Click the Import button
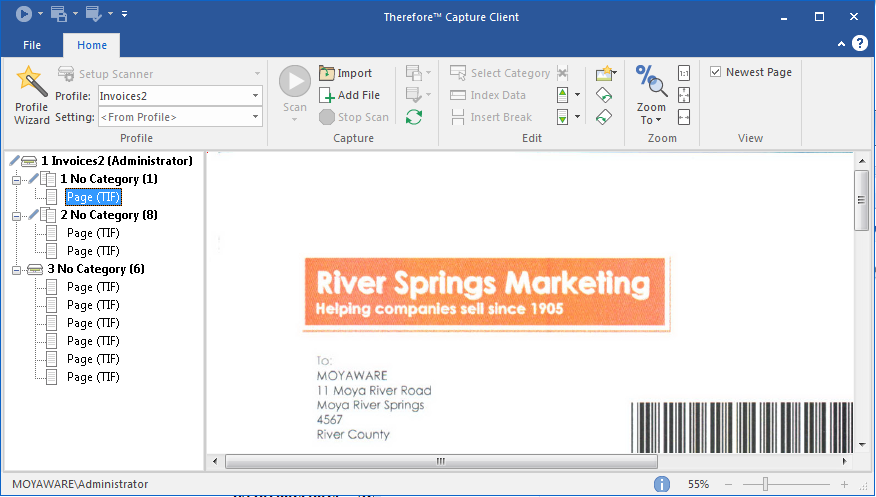The height and width of the screenshot is (497, 876). click(346, 73)
